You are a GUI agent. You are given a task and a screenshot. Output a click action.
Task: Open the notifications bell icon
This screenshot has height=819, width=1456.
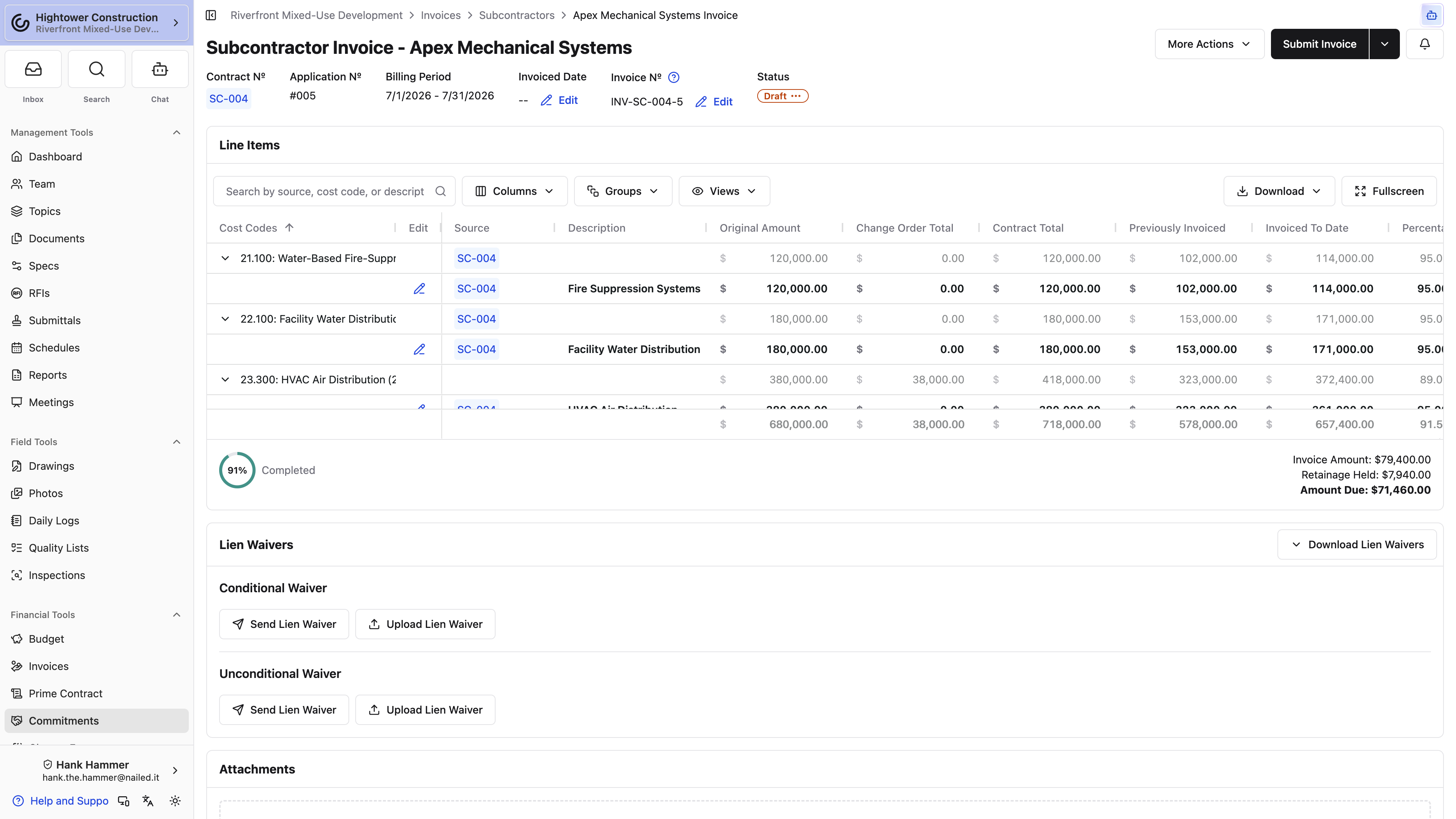coord(1425,44)
